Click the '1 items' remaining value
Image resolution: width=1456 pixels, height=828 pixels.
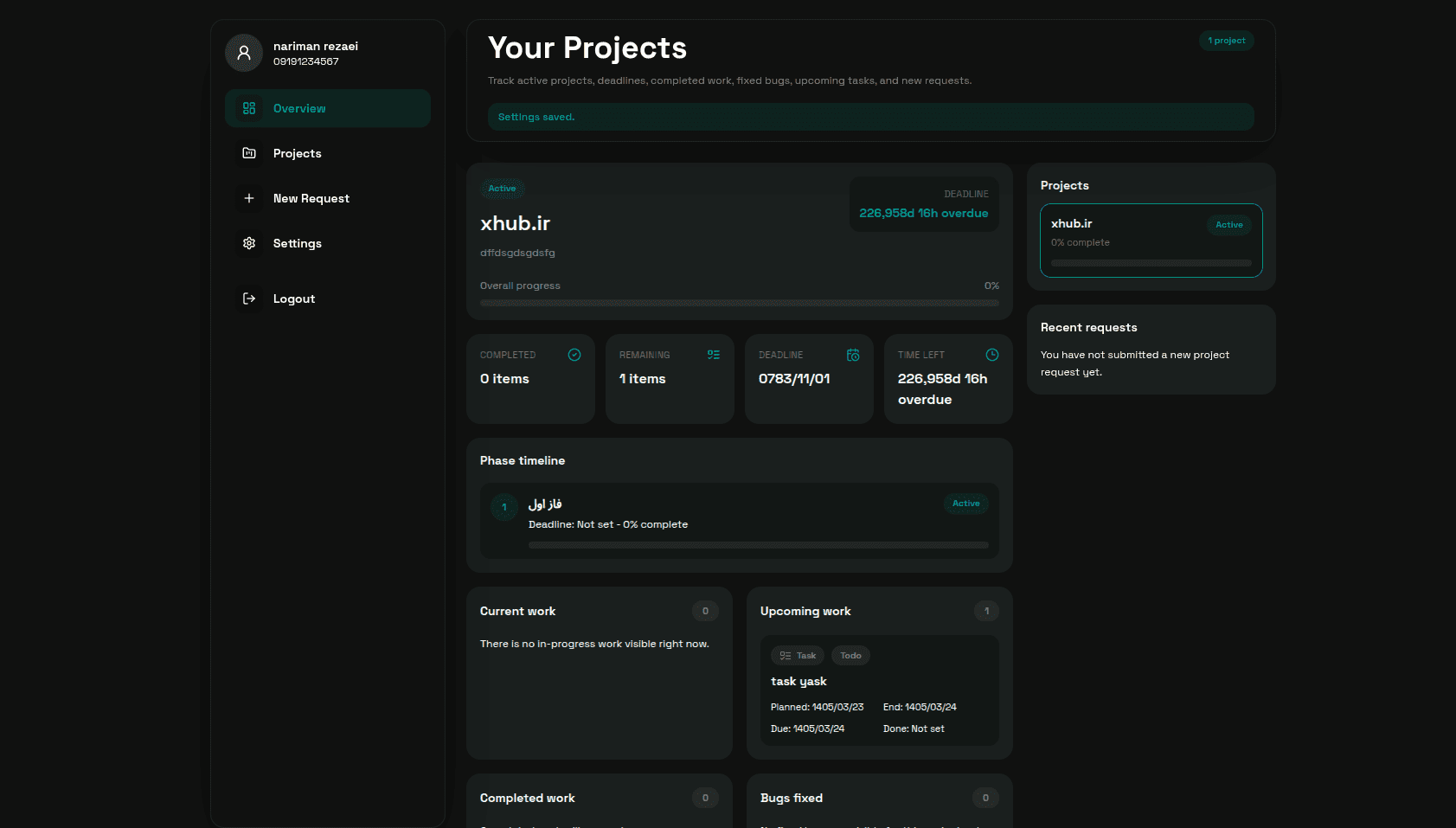point(643,379)
